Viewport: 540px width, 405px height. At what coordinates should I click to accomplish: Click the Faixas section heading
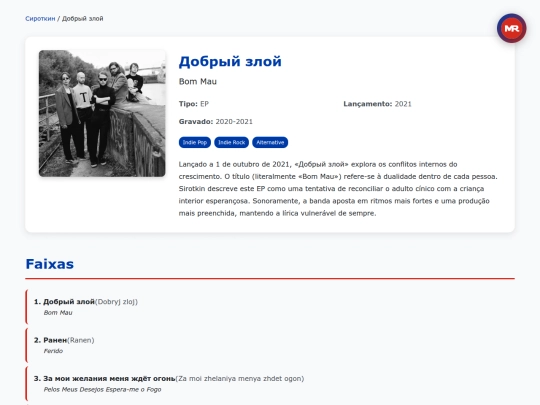click(x=50, y=264)
